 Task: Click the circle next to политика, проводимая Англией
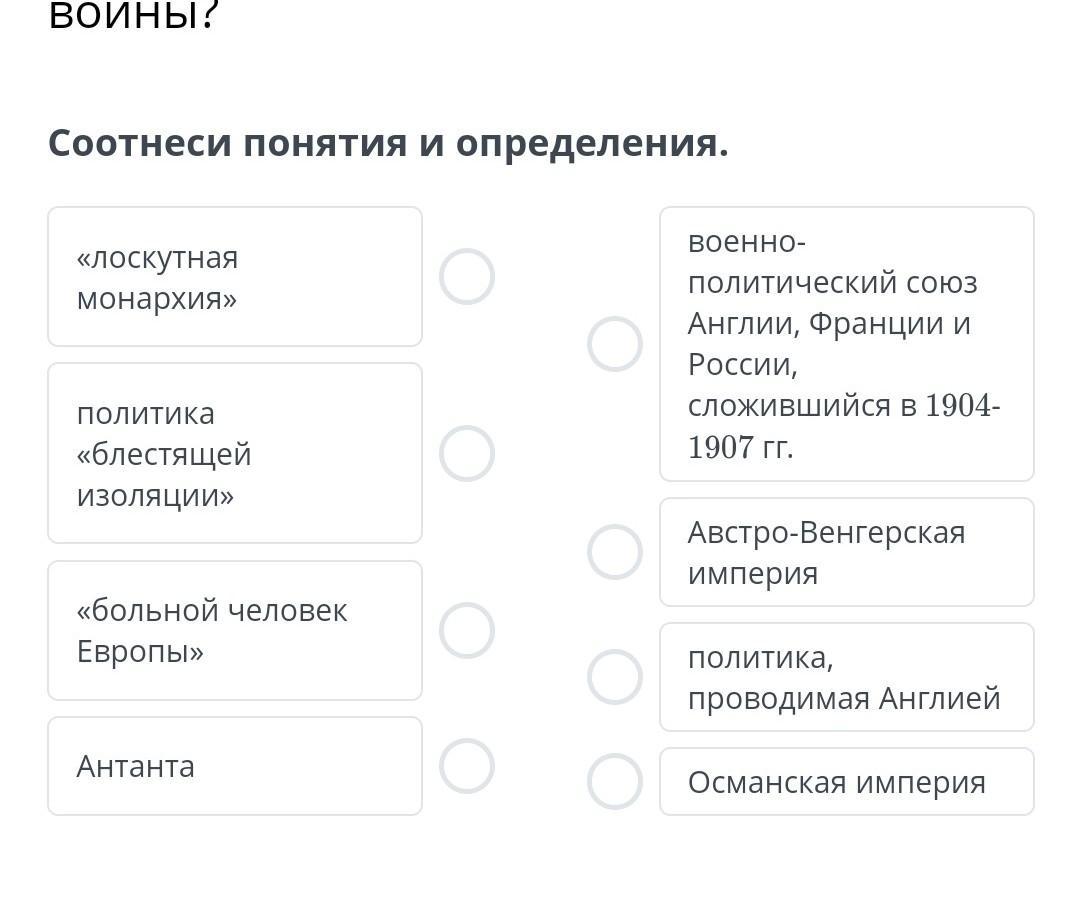tap(614, 677)
